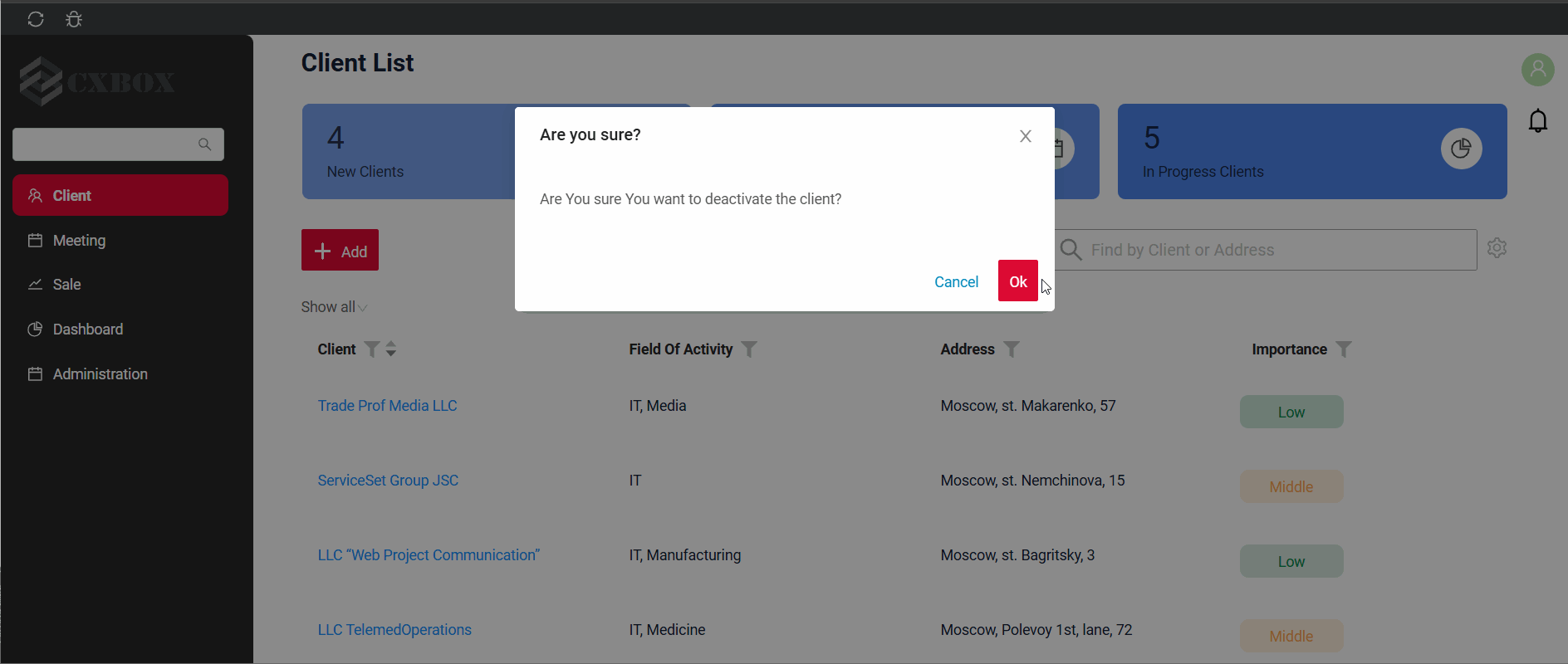The width and height of the screenshot is (1568, 664).
Task: Click the refresh icon in top bar
Action: (36, 19)
